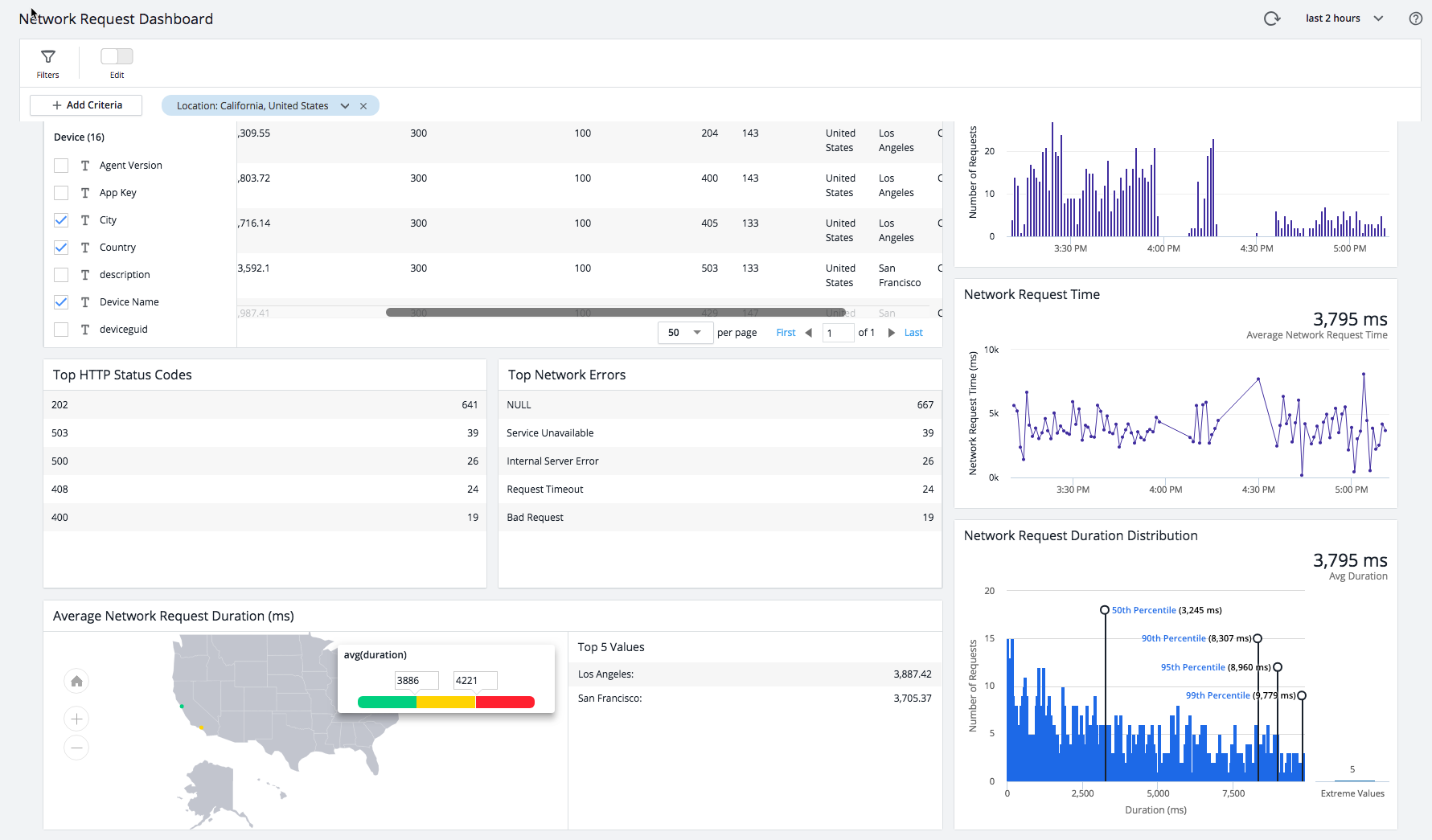The height and width of the screenshot is (840, 1432).
Task: Click the page number input field
Action: (838, 333)
